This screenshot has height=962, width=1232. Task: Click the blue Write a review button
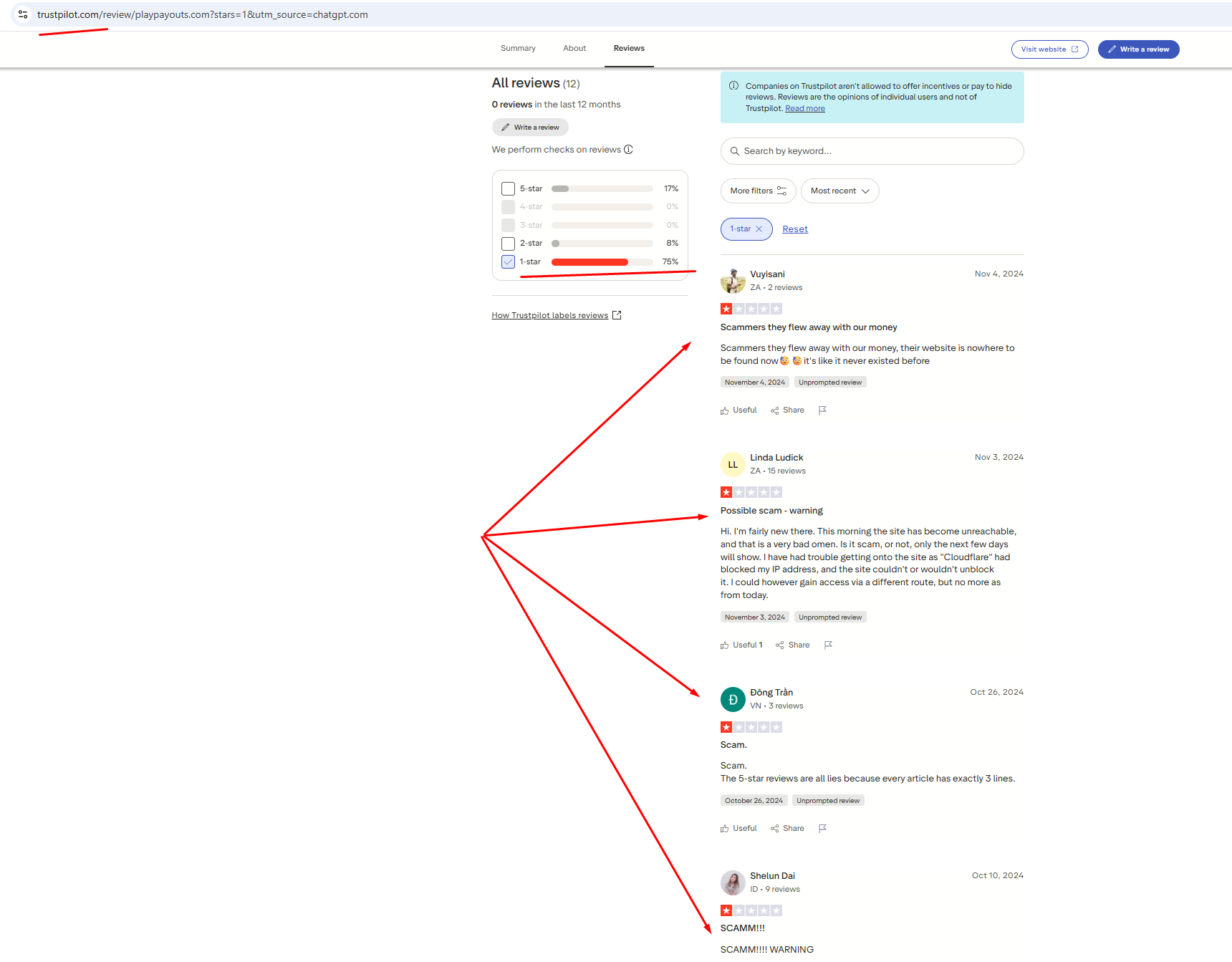coord(1138,49)
